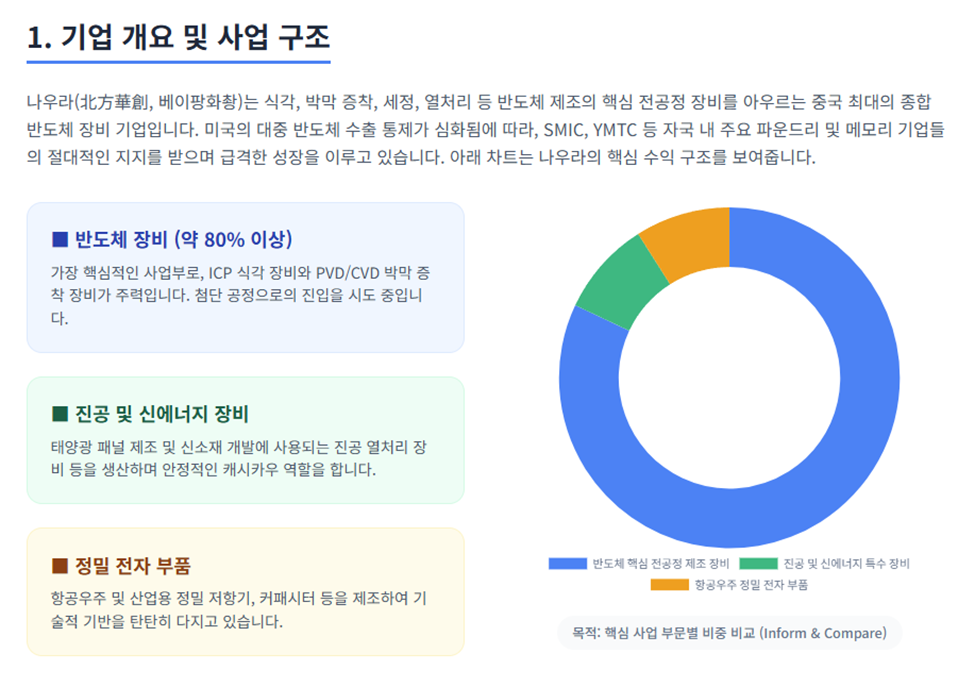Click the intro paragraph about 나우라
Image resolution: width=975 pixels, height=687 pixels.
click(486, 129)
